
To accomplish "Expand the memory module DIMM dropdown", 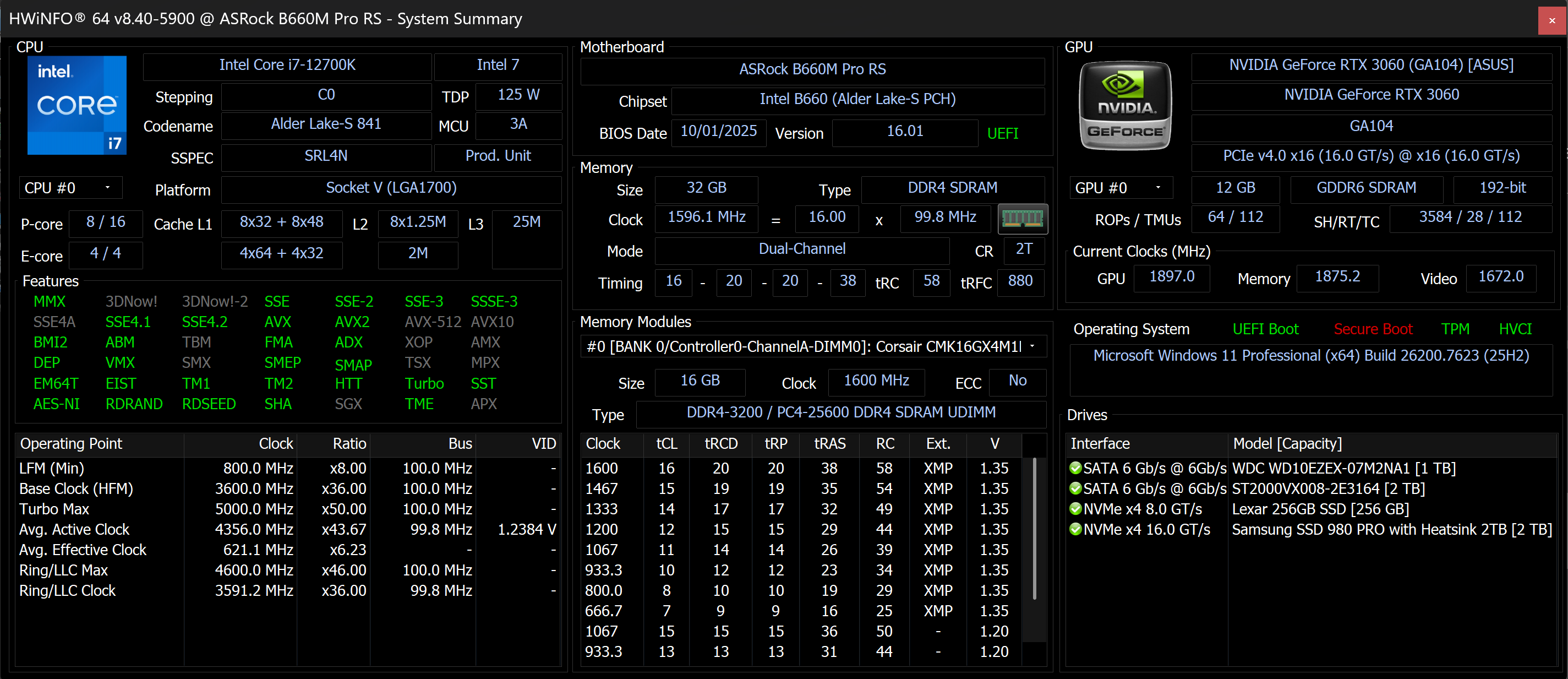I will tap(1032, 346).
